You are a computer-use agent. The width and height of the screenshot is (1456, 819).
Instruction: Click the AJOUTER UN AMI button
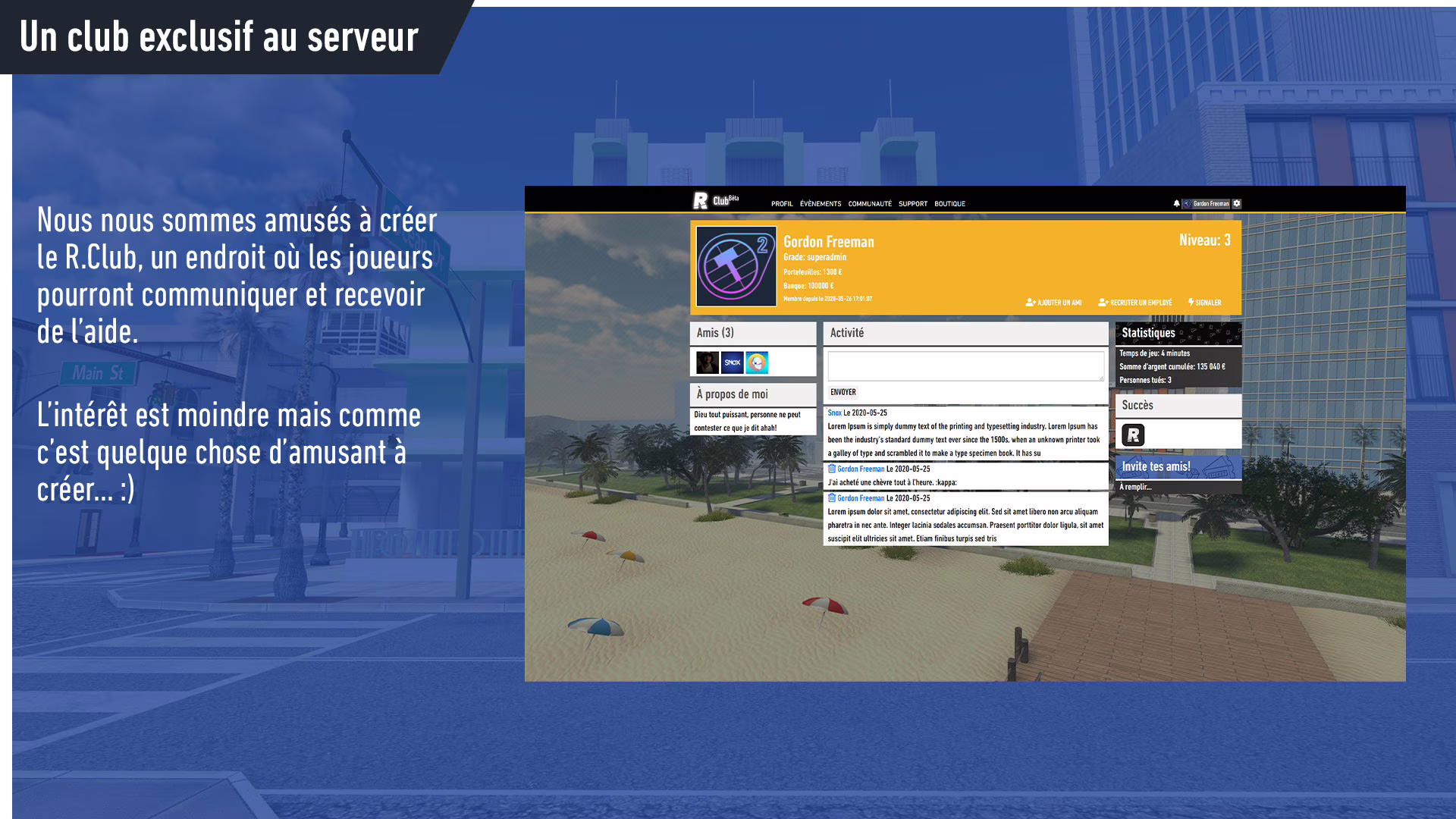click(x=1053, y=303)
